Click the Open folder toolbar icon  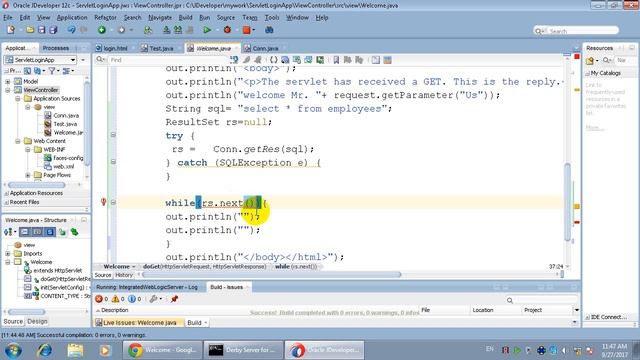(x=30, y=30)
